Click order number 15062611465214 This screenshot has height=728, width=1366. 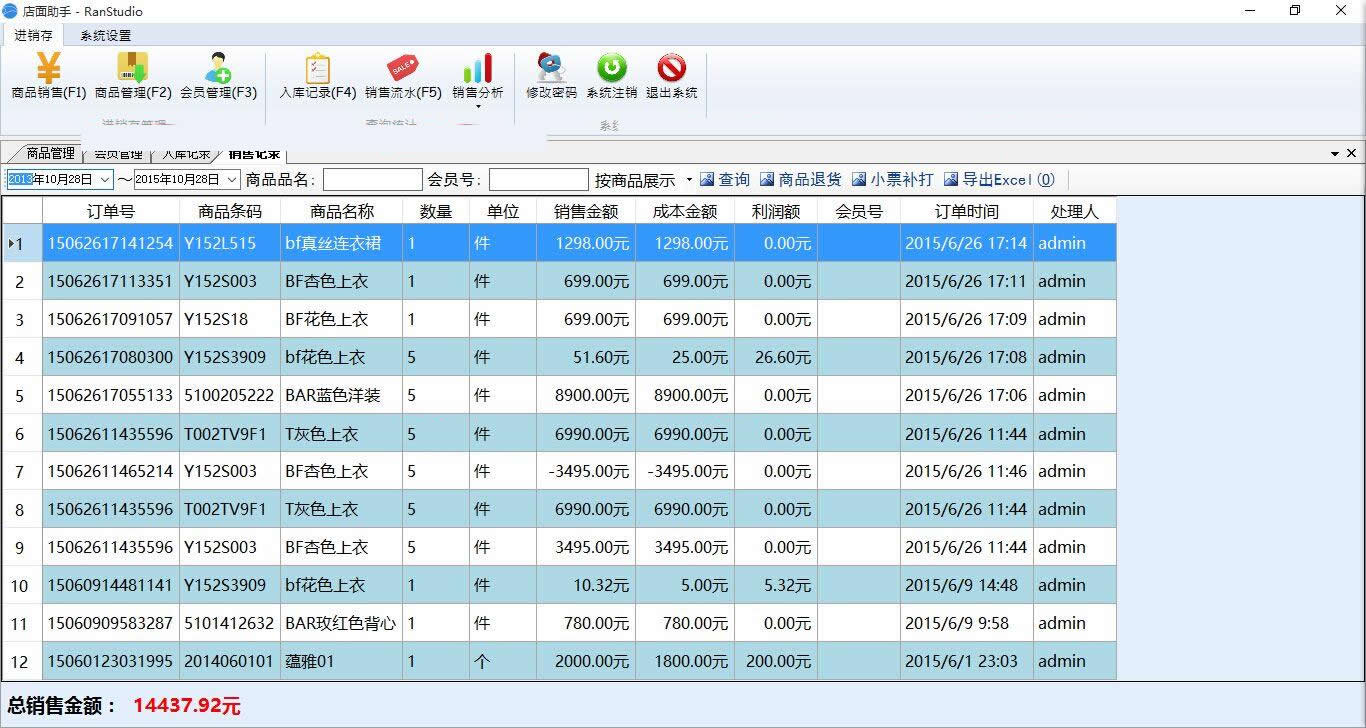click(111, 471)
